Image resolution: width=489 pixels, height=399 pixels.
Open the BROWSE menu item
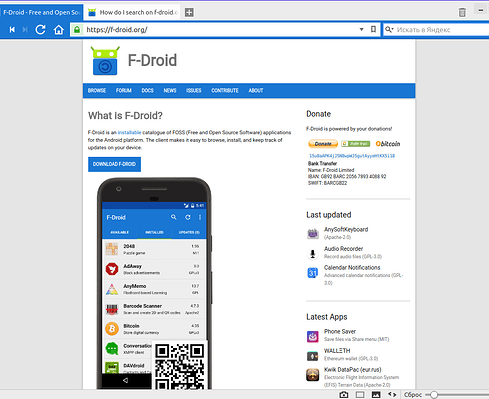[97, 91]
